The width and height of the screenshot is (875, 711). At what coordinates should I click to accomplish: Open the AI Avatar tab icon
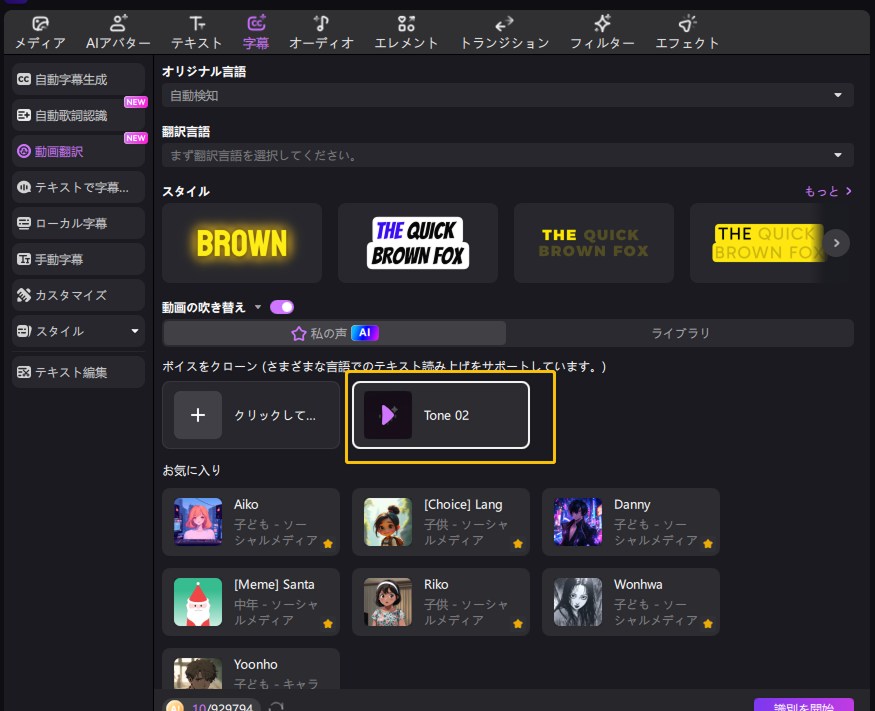pyautogui.click(x=118, y=23)
